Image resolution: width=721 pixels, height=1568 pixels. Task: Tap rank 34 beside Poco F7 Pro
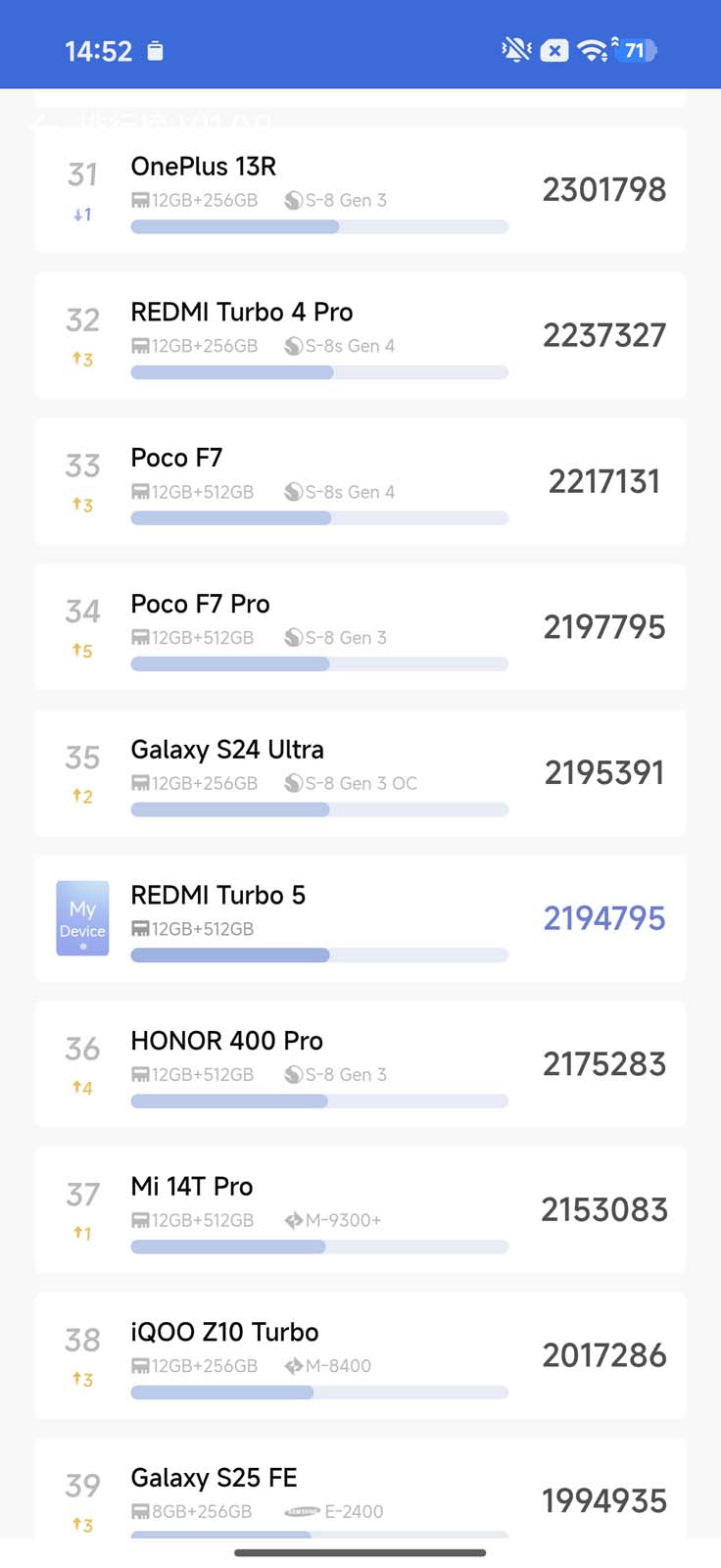click(x=82, y=612)
